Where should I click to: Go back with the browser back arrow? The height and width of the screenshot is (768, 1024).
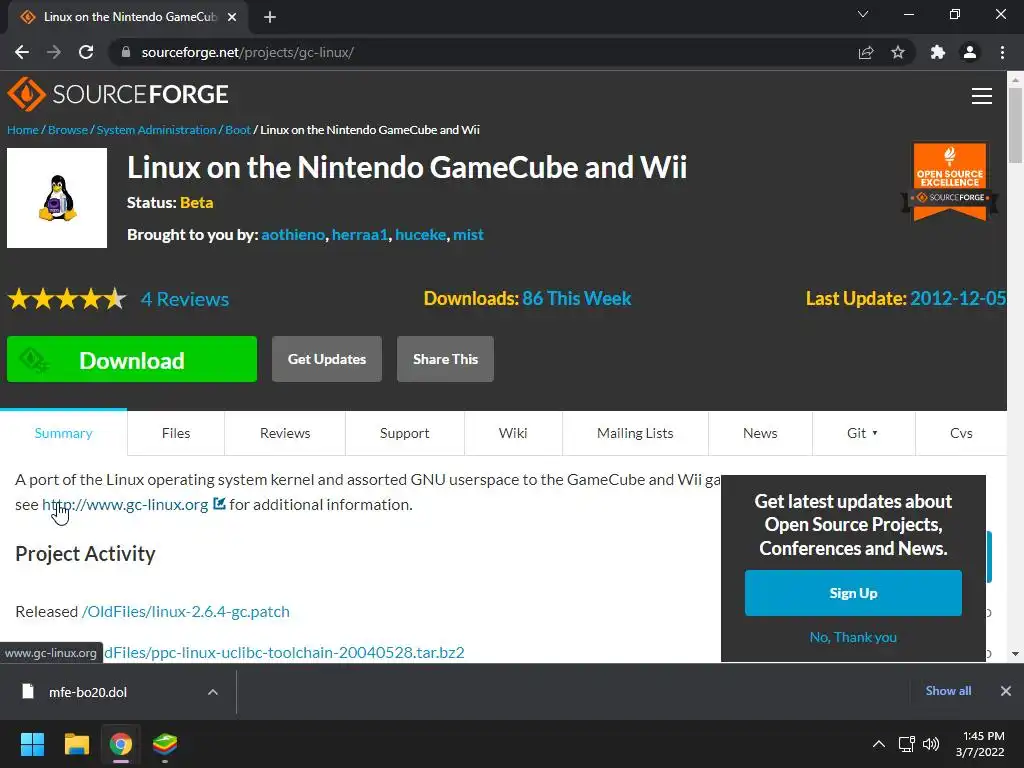(x=22, y=52)
